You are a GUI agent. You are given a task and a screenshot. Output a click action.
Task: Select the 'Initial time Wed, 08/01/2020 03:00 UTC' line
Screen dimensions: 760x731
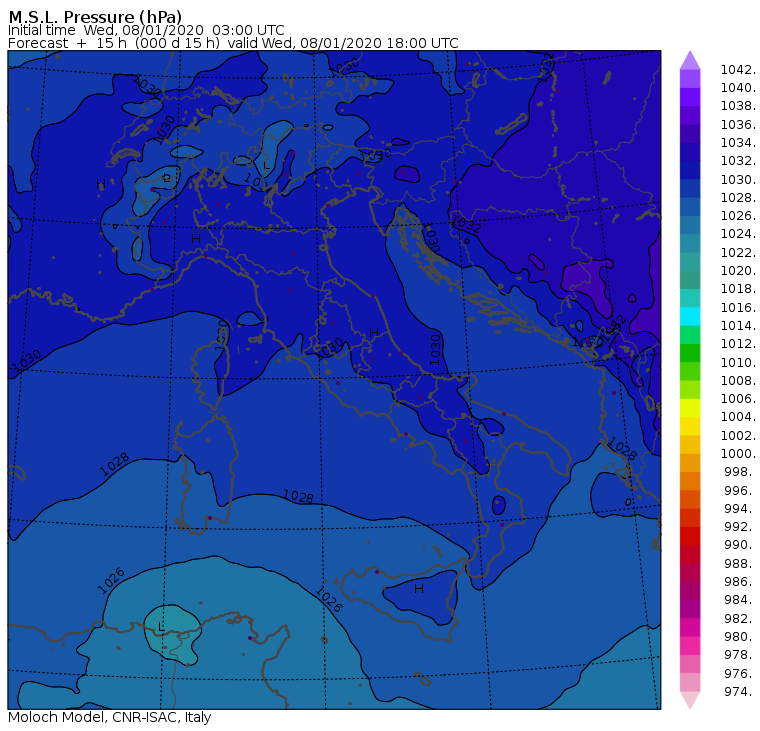(x=146, y=30)
